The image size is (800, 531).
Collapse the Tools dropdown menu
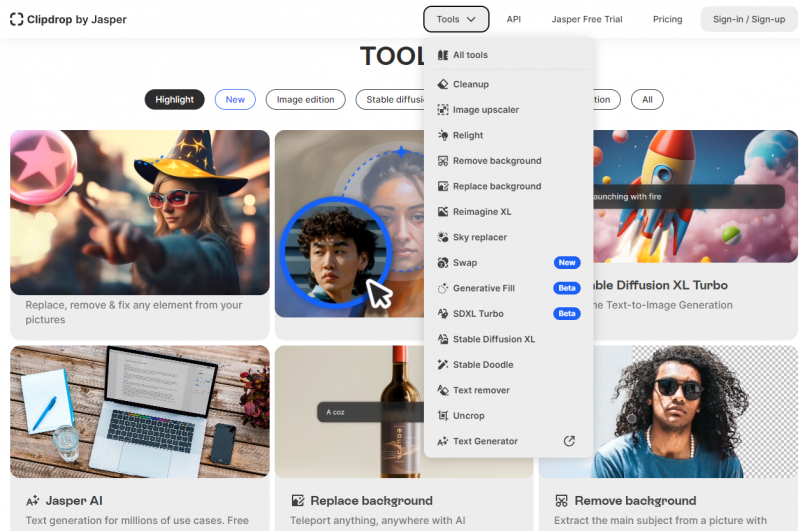coord(456,19)
